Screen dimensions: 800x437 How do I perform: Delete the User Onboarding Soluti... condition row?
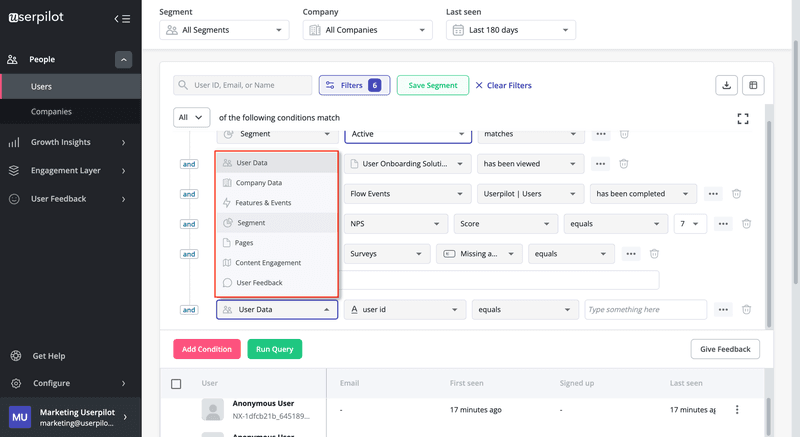(x=623, y=164)
